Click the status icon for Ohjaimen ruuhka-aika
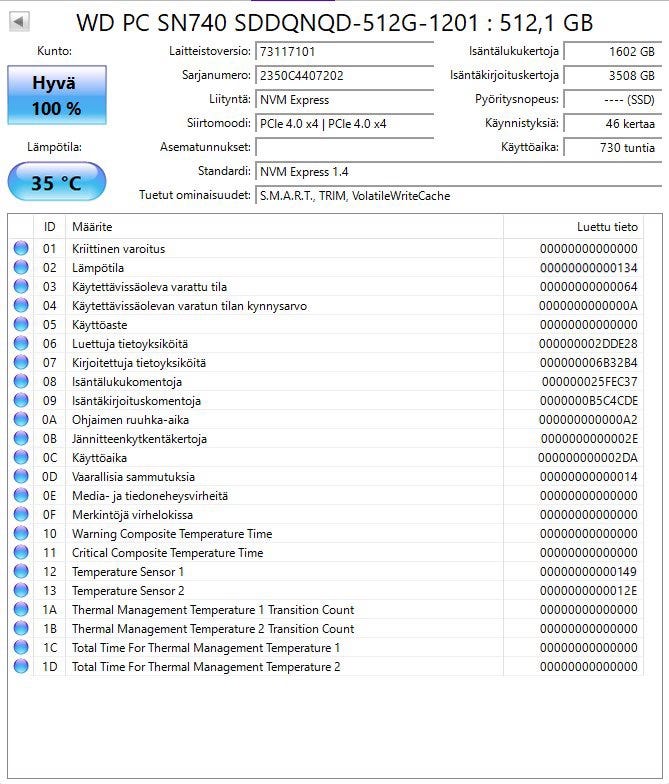The width and height of the screenshot is (669, 784). click(21, 419)
